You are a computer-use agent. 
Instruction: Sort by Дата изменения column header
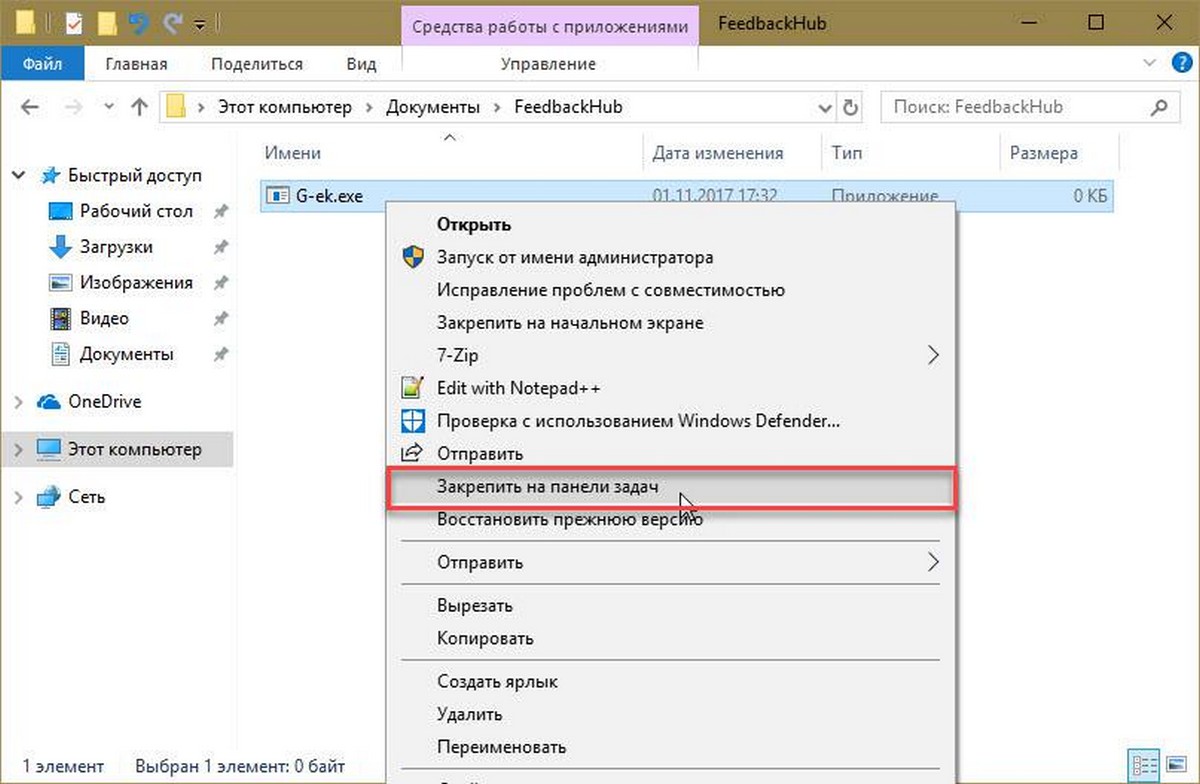pos(717,153)
